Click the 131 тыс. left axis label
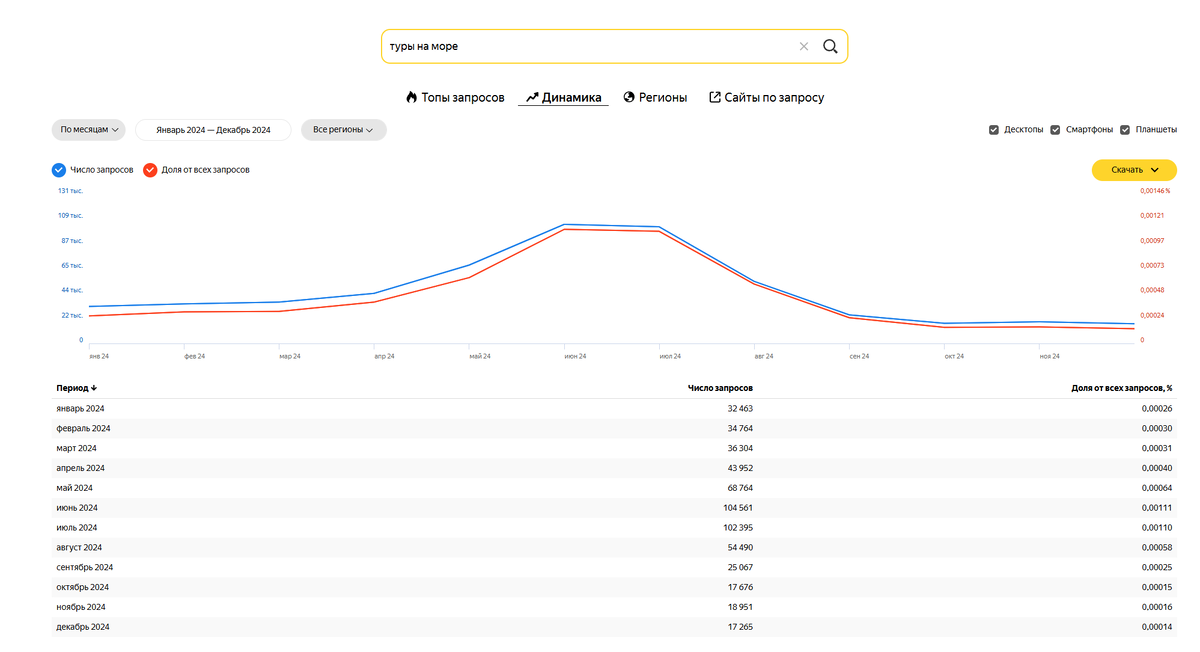The image size is (1200, 652). [70, 191]
